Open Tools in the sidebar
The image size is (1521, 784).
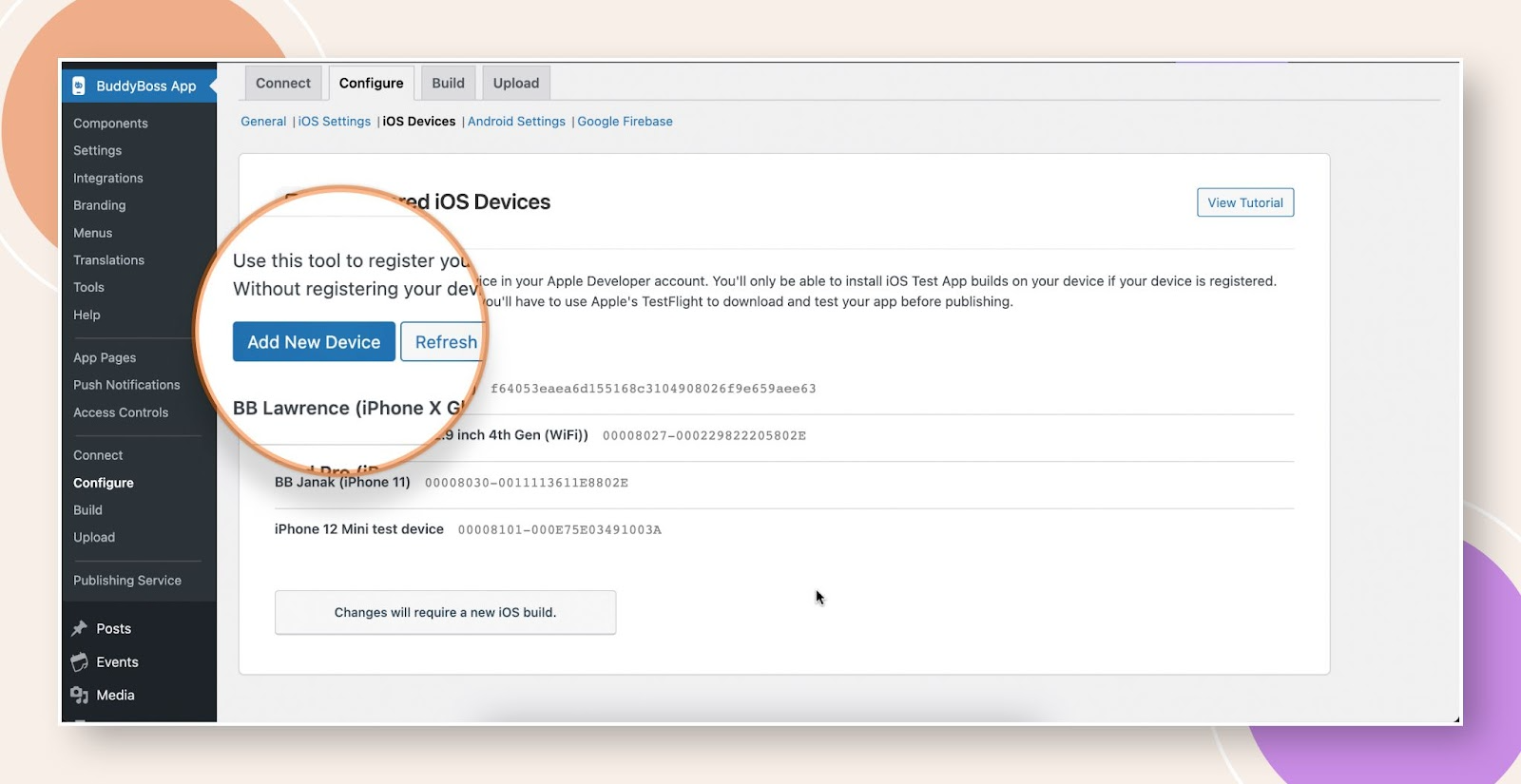(88, 287)
